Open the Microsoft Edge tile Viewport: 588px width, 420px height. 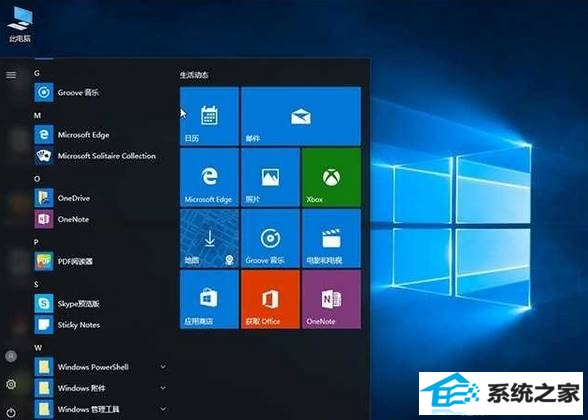pos(209,177)
